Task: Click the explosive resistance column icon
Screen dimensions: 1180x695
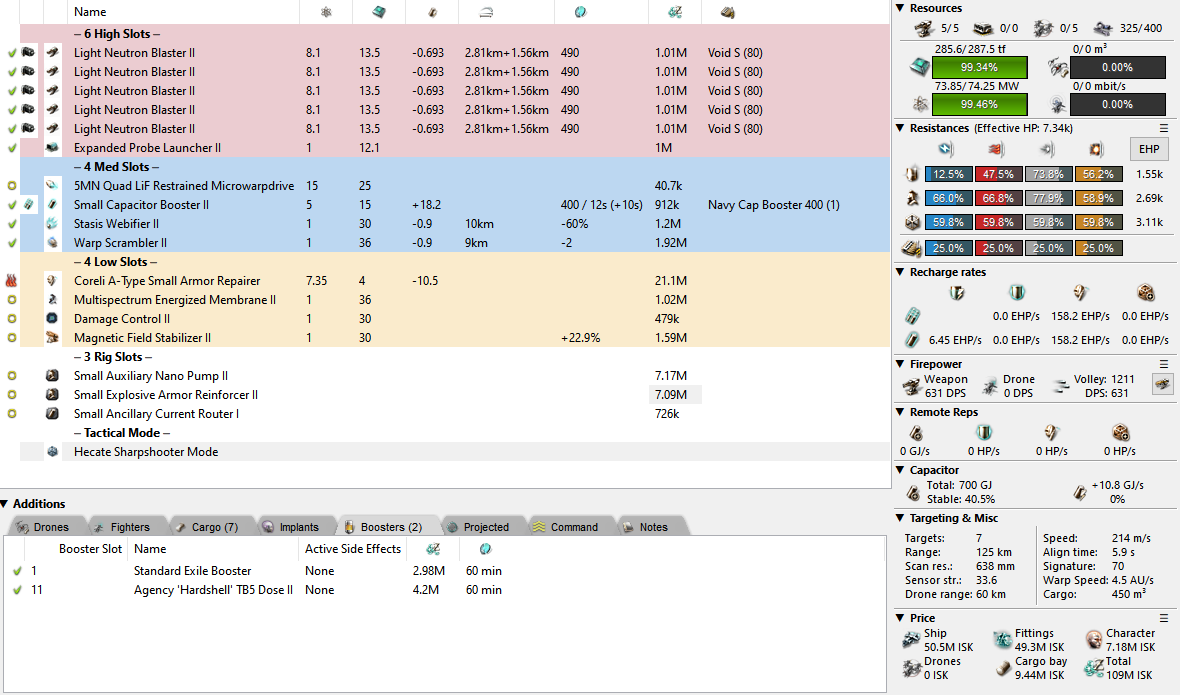Action: (1095, 149)
